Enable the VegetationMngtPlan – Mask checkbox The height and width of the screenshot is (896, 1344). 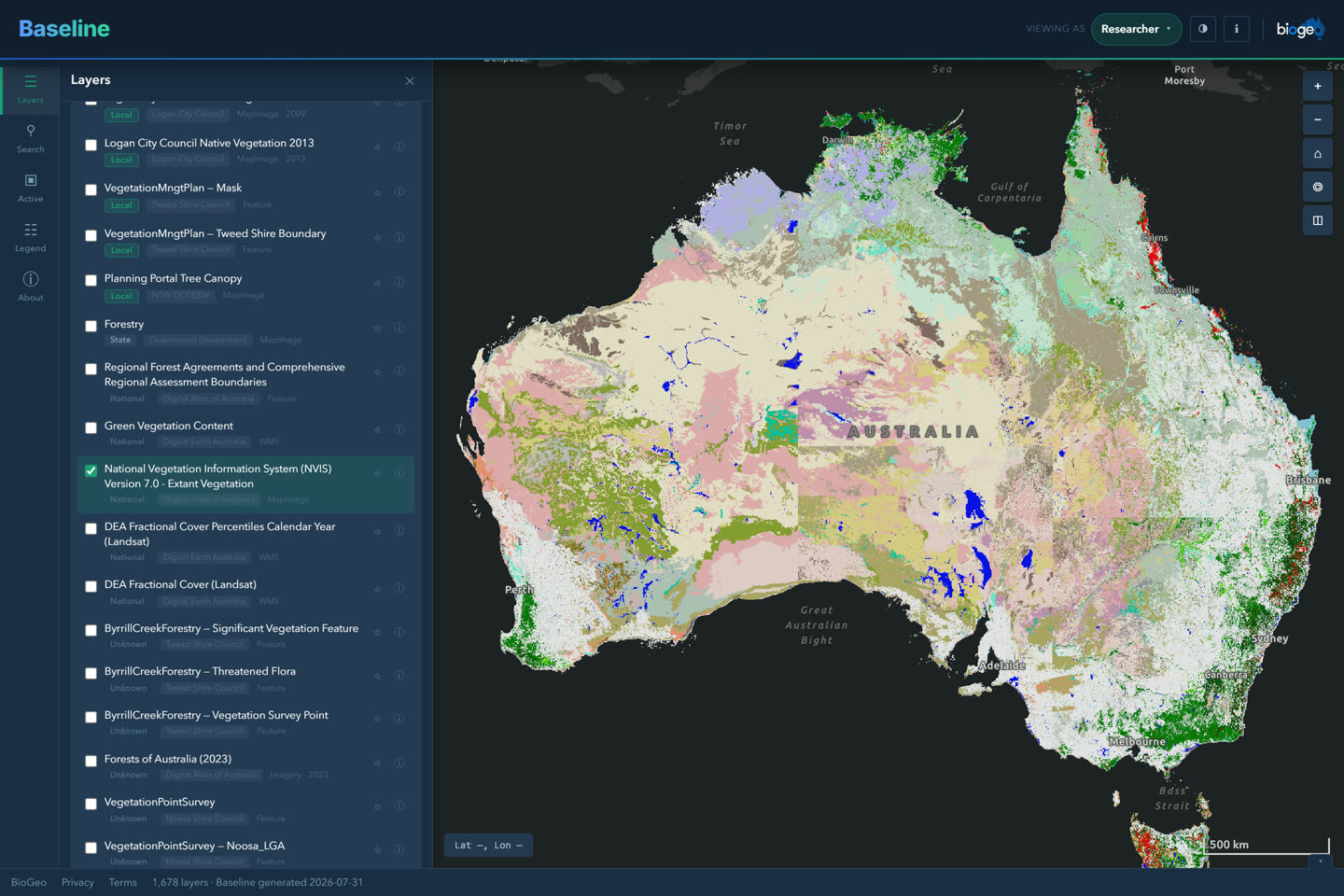pyautogui.click(x=91, y=189)
